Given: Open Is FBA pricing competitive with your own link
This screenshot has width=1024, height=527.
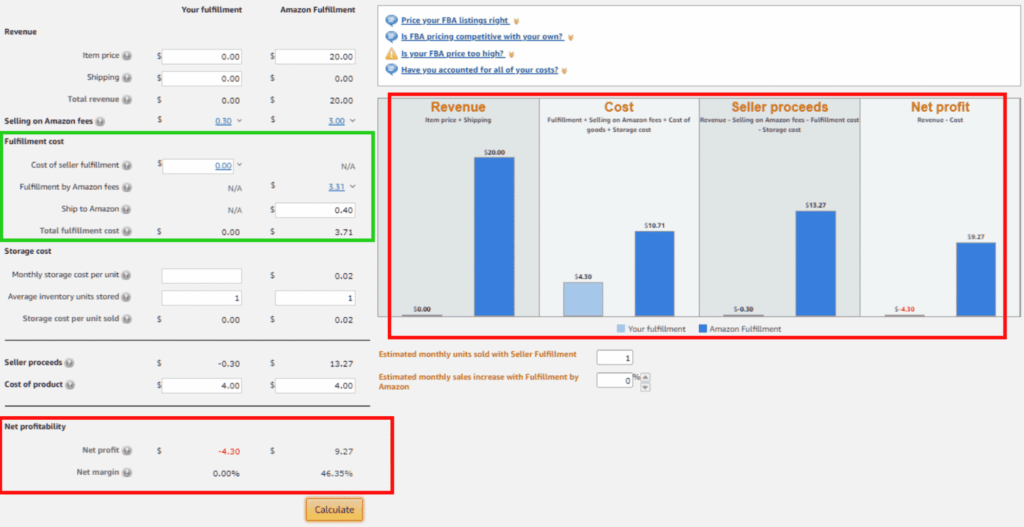Looking at the screenshot, I should (482, 37).
